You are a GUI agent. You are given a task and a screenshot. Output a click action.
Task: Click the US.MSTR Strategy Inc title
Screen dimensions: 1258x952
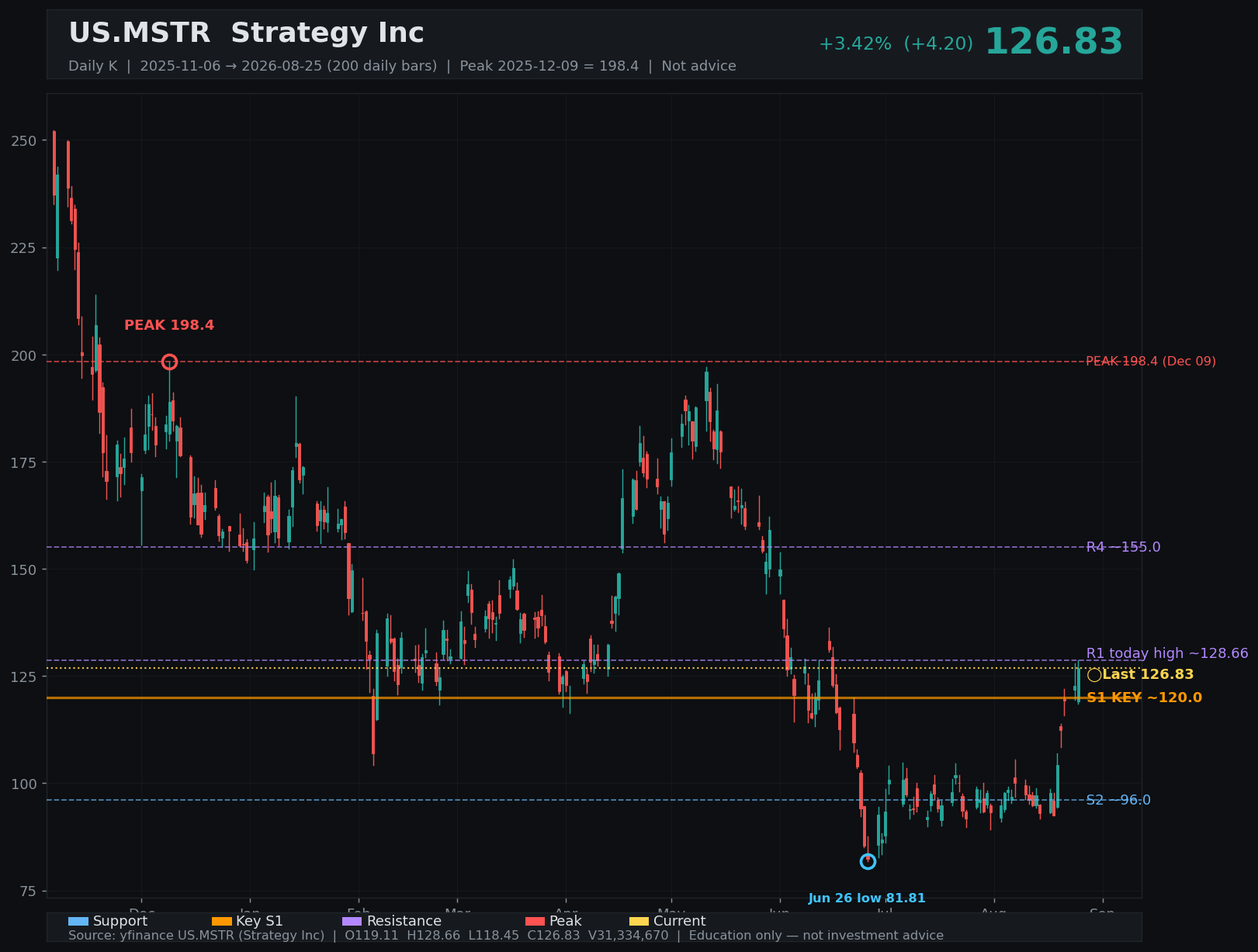(246, 33)
